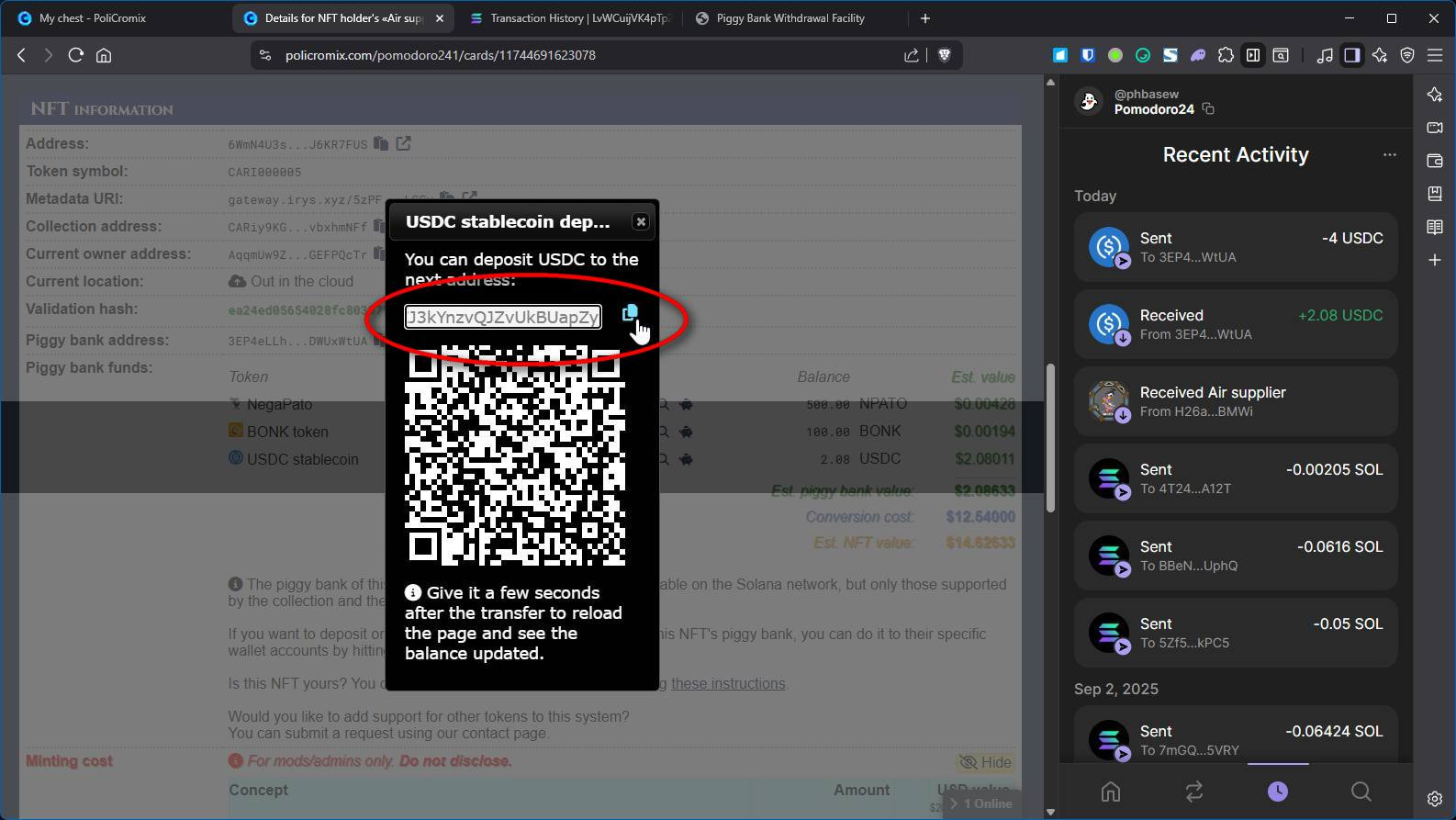Open the Phantom wallet extension icon
1456x820 pixels.
(1198, 55)
